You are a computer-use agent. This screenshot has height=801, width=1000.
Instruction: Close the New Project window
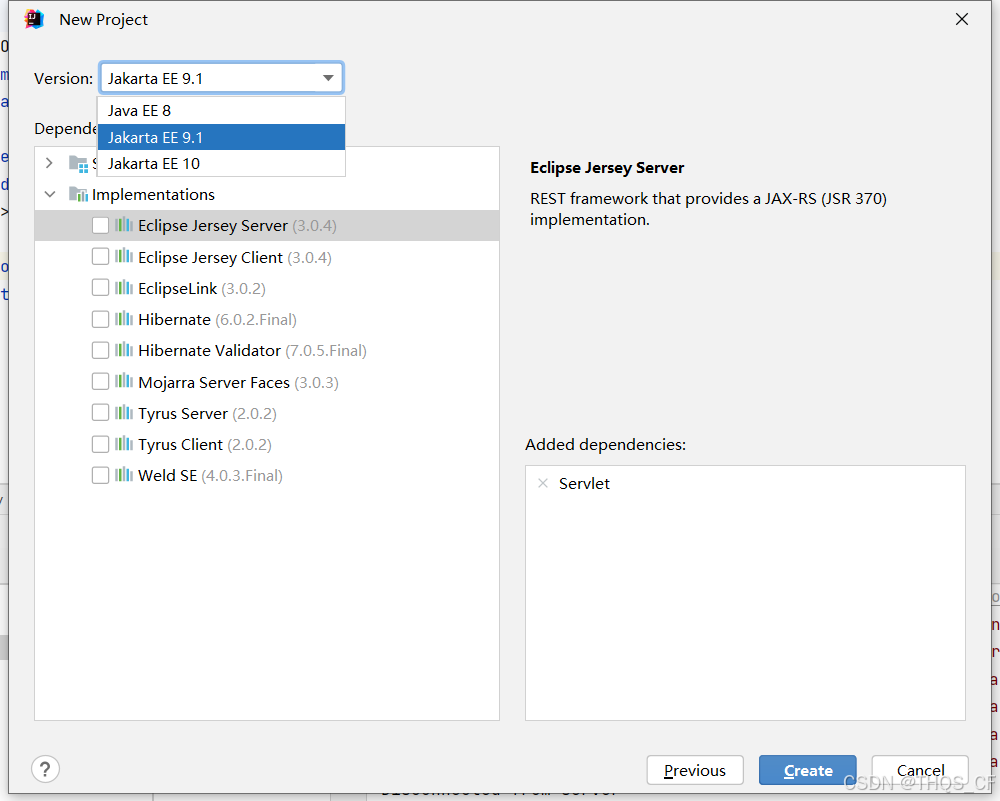point(962,19)
